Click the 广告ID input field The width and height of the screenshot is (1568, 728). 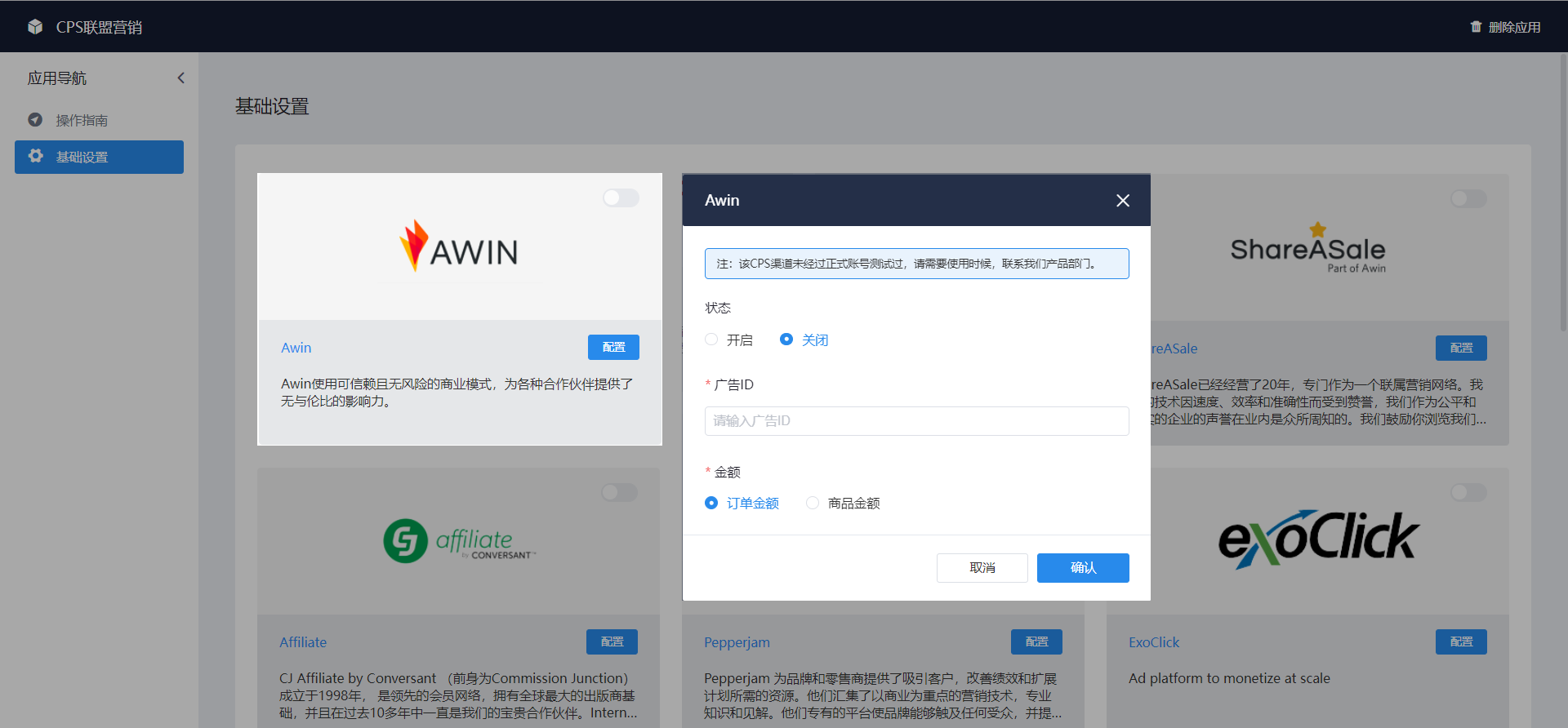click(916, 421)
